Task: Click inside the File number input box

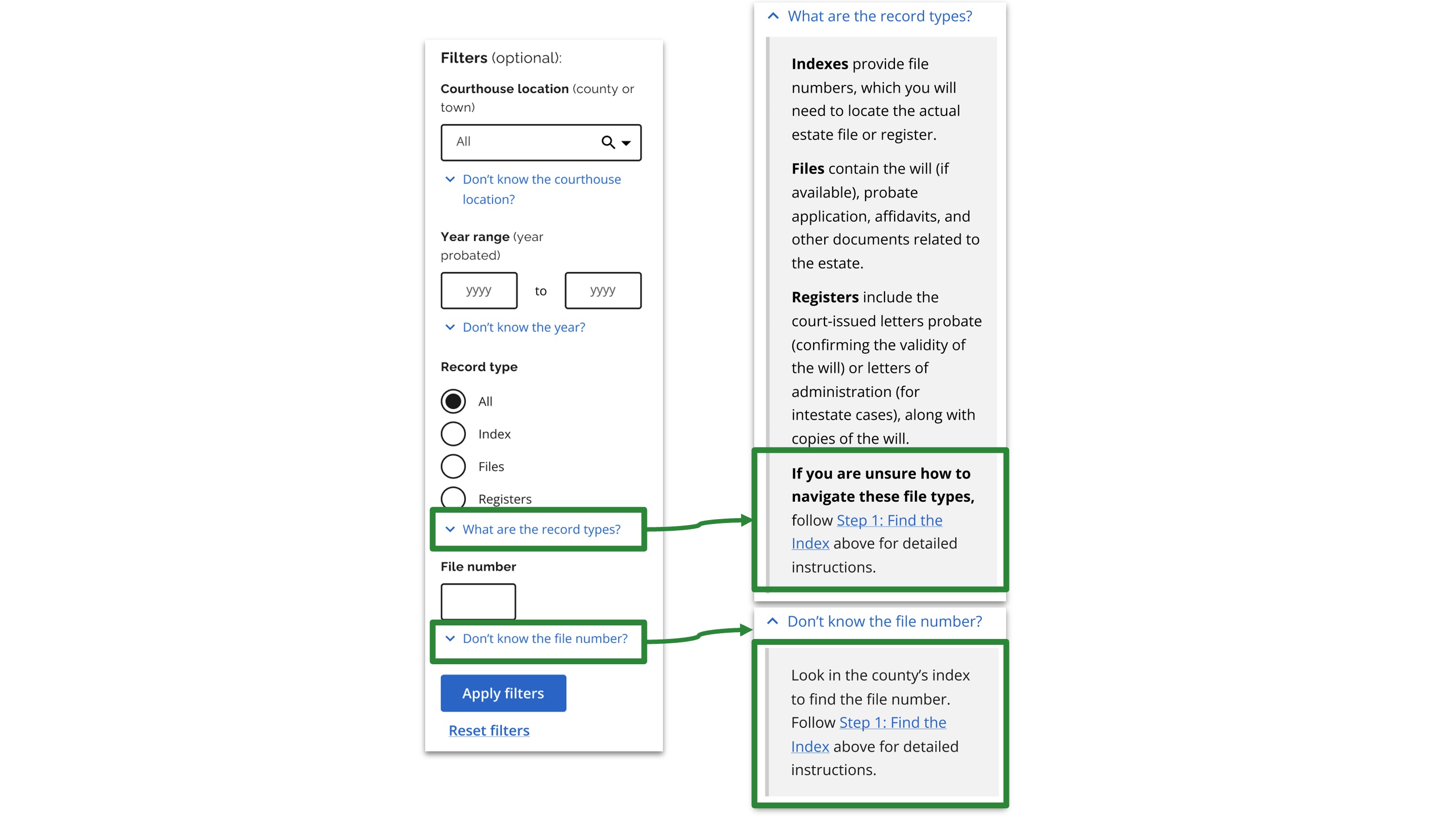Action: 478,601
